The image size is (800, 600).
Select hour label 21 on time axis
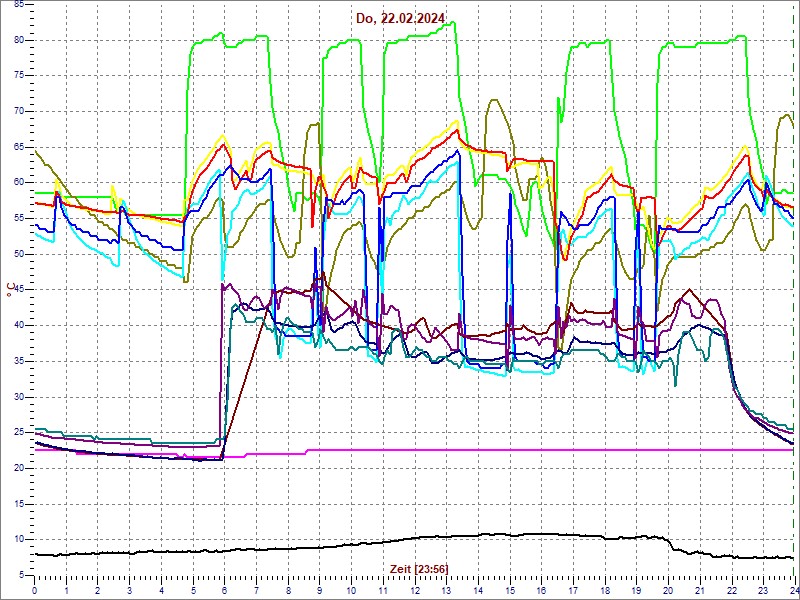point(700,590)
